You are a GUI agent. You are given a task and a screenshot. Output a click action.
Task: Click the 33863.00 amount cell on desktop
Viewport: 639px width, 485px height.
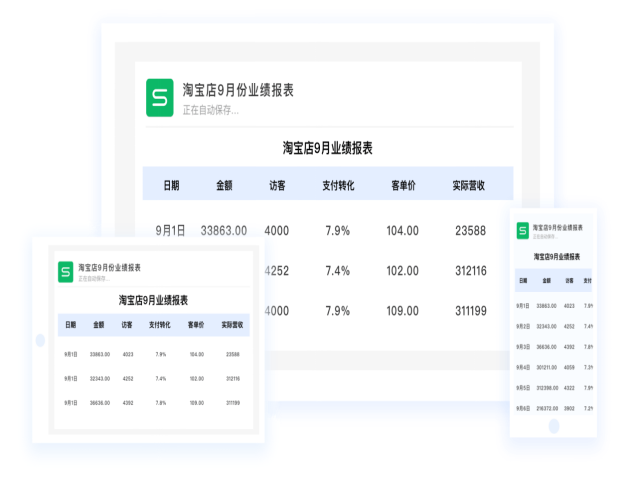click(224, 231)
